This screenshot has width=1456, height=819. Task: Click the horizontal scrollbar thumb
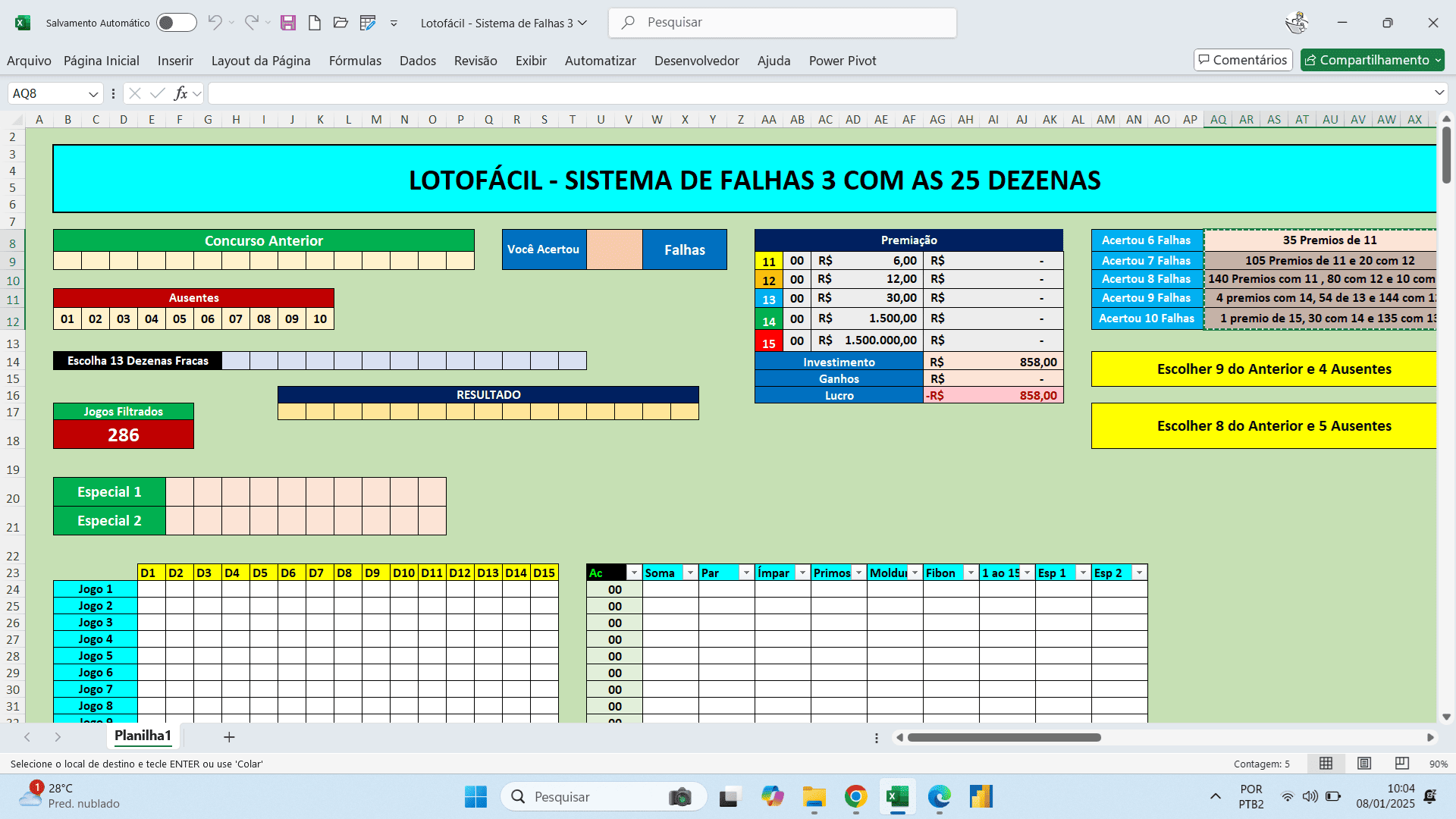[1004, 737]
